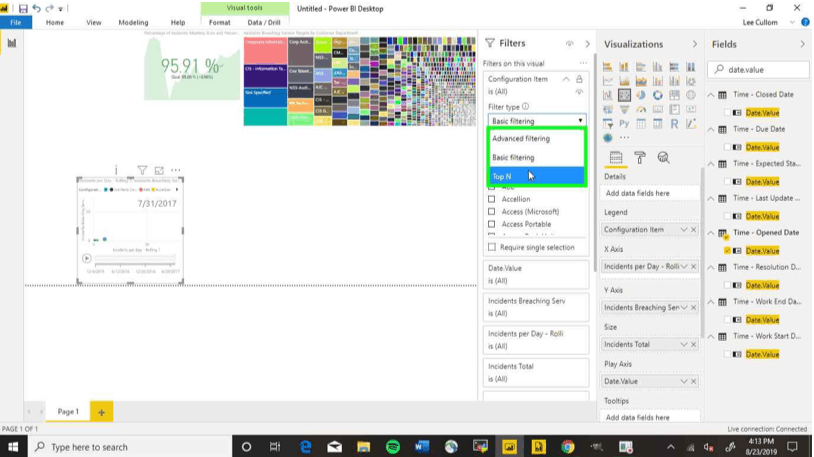The width and height of the screenshot is (814, 457).
Task: Lock the Configuration Item filter
Action: coord(579,79)
